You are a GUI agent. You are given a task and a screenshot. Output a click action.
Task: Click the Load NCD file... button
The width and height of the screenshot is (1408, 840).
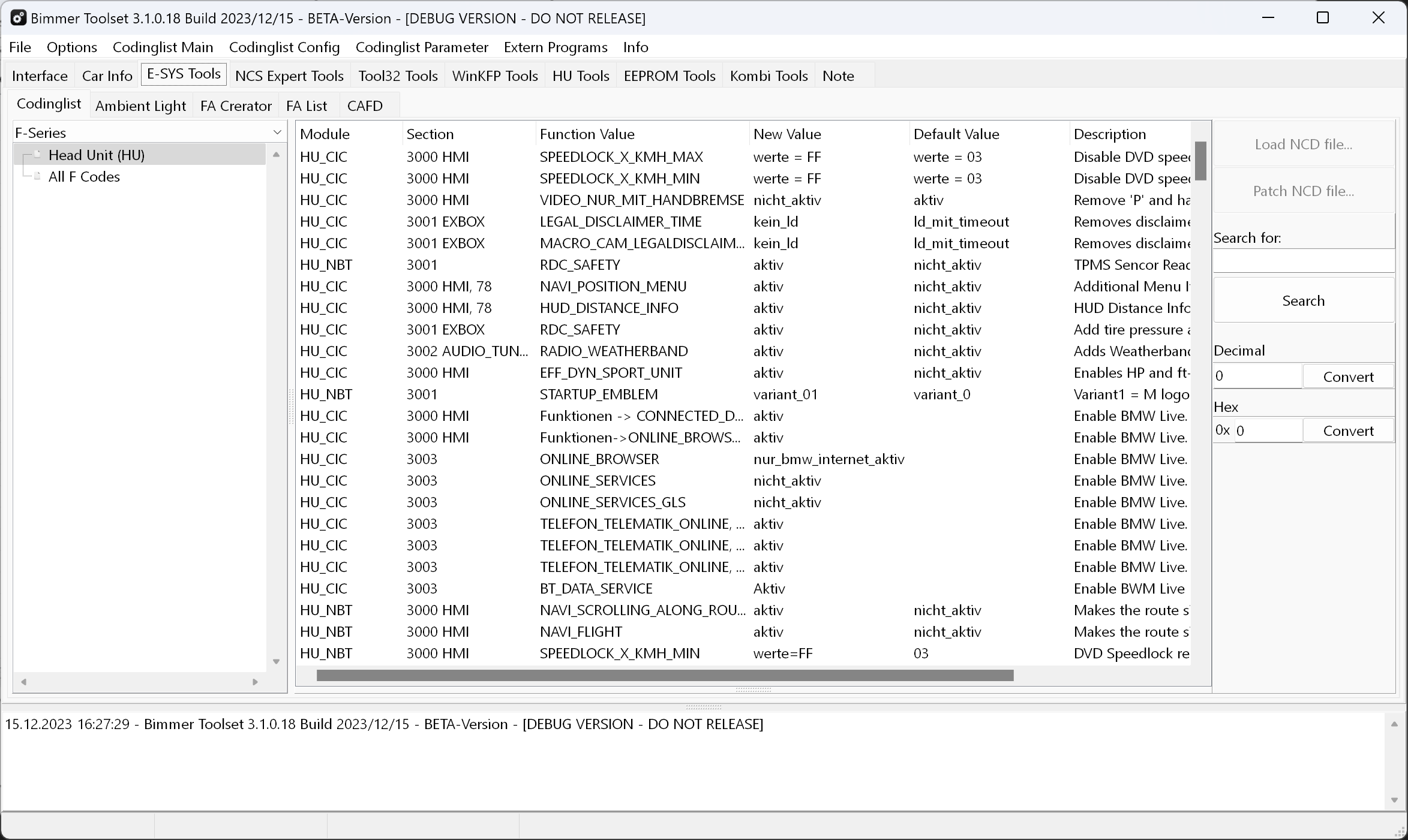[1304, 144]
